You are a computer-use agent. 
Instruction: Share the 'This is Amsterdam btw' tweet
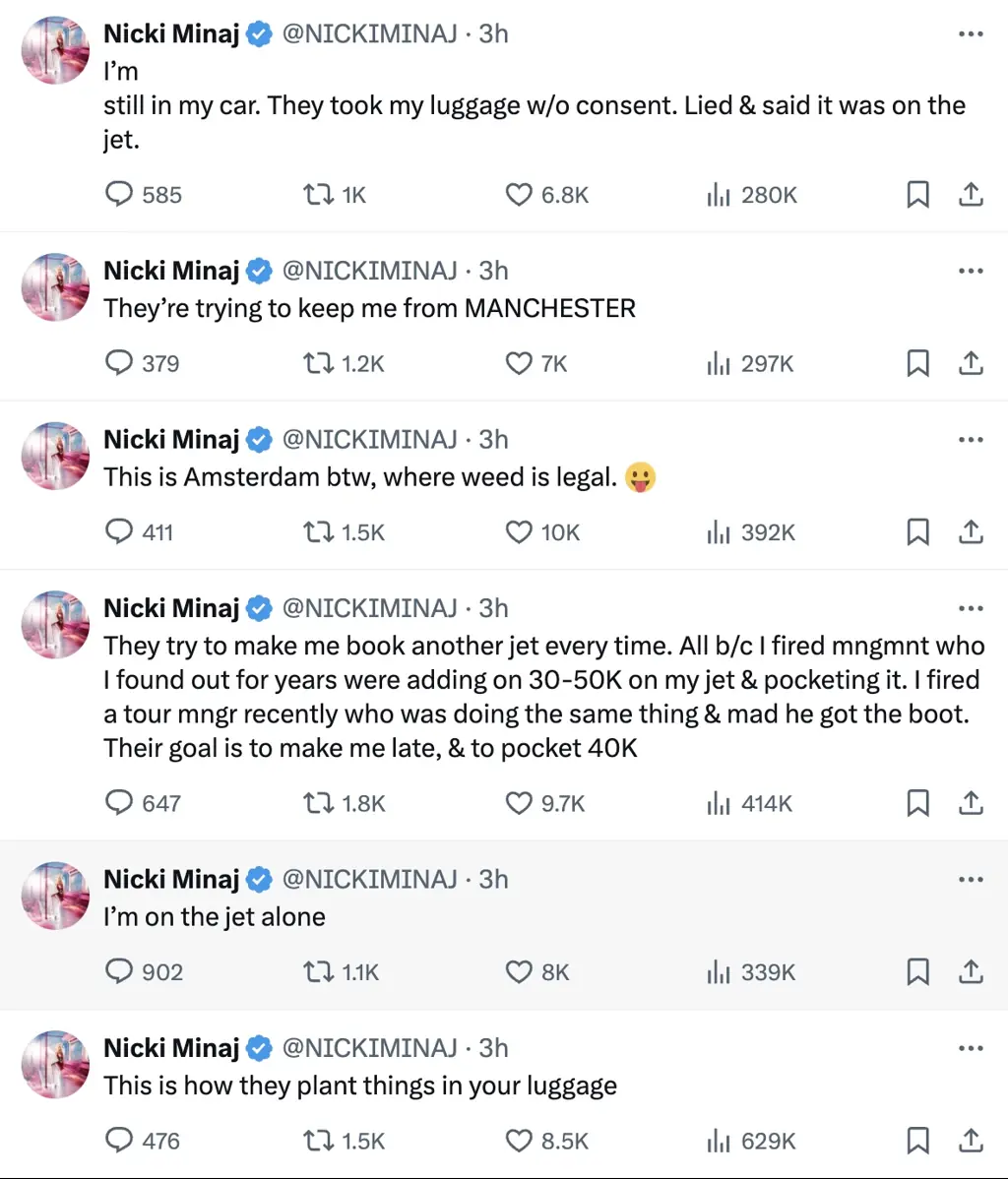tap(971, 532)
